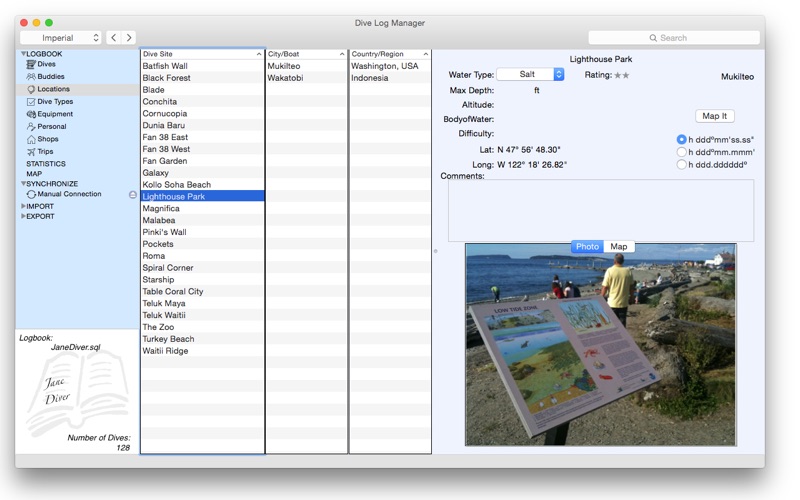Open the Water Type Salt dropdown
This screenshot has height=500, width=800.
(x=530, y=74)
